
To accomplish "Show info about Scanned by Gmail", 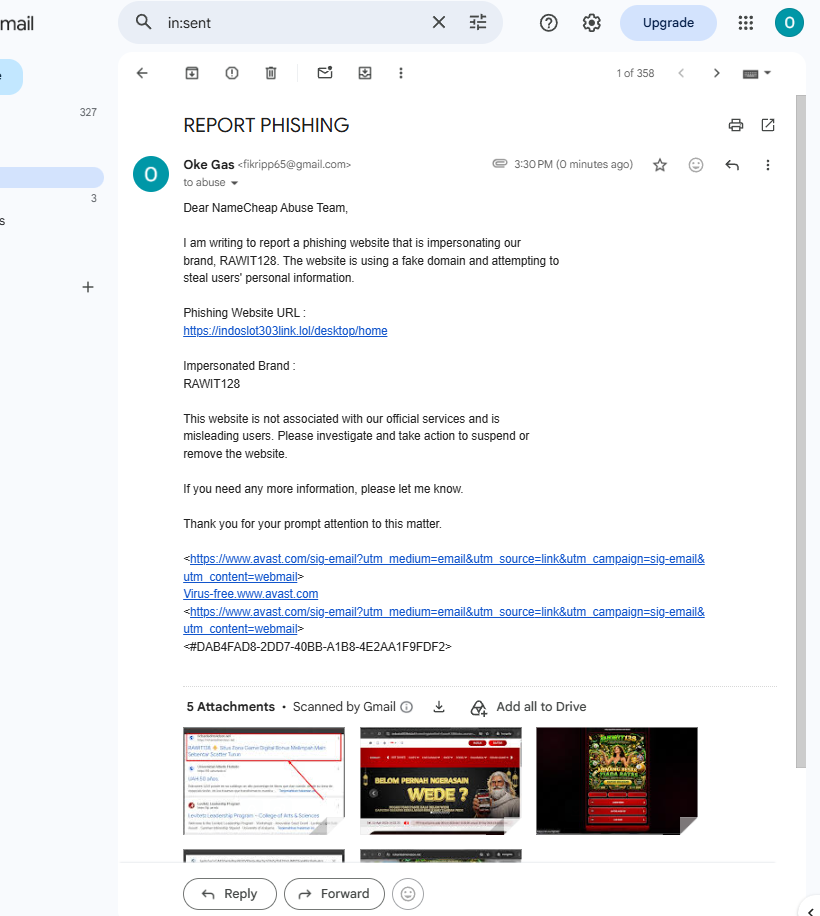I will click(x=407, y=707).
